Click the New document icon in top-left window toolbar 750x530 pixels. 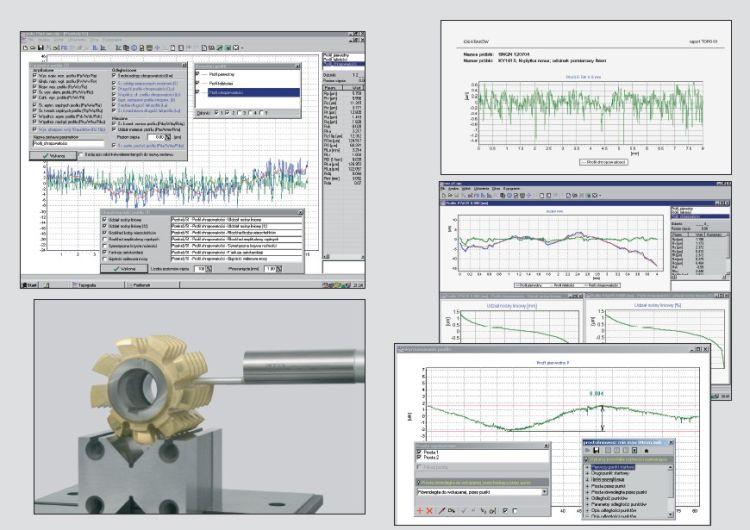point(25,48)
